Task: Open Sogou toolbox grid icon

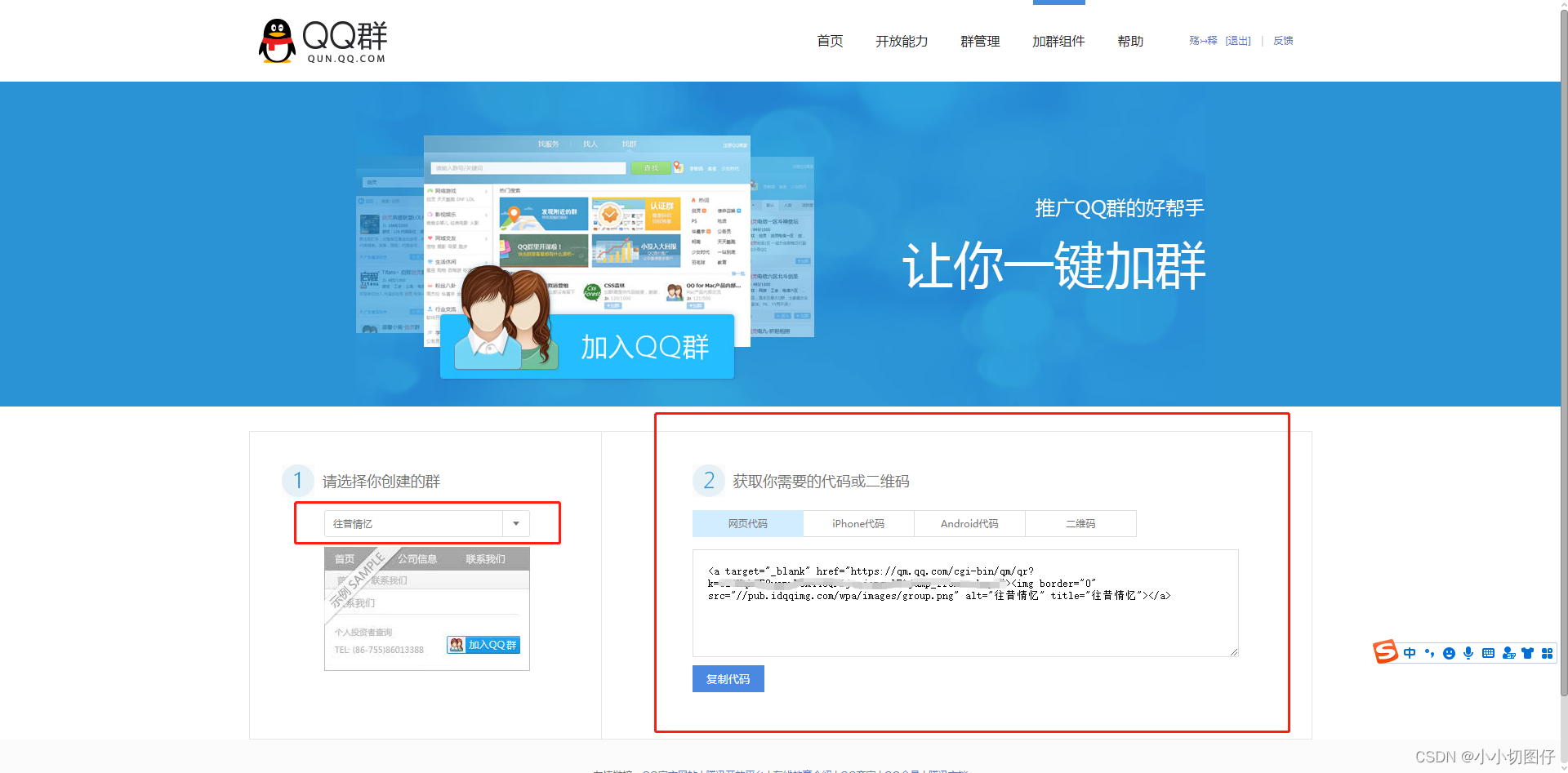Action: pos(1547,653)
